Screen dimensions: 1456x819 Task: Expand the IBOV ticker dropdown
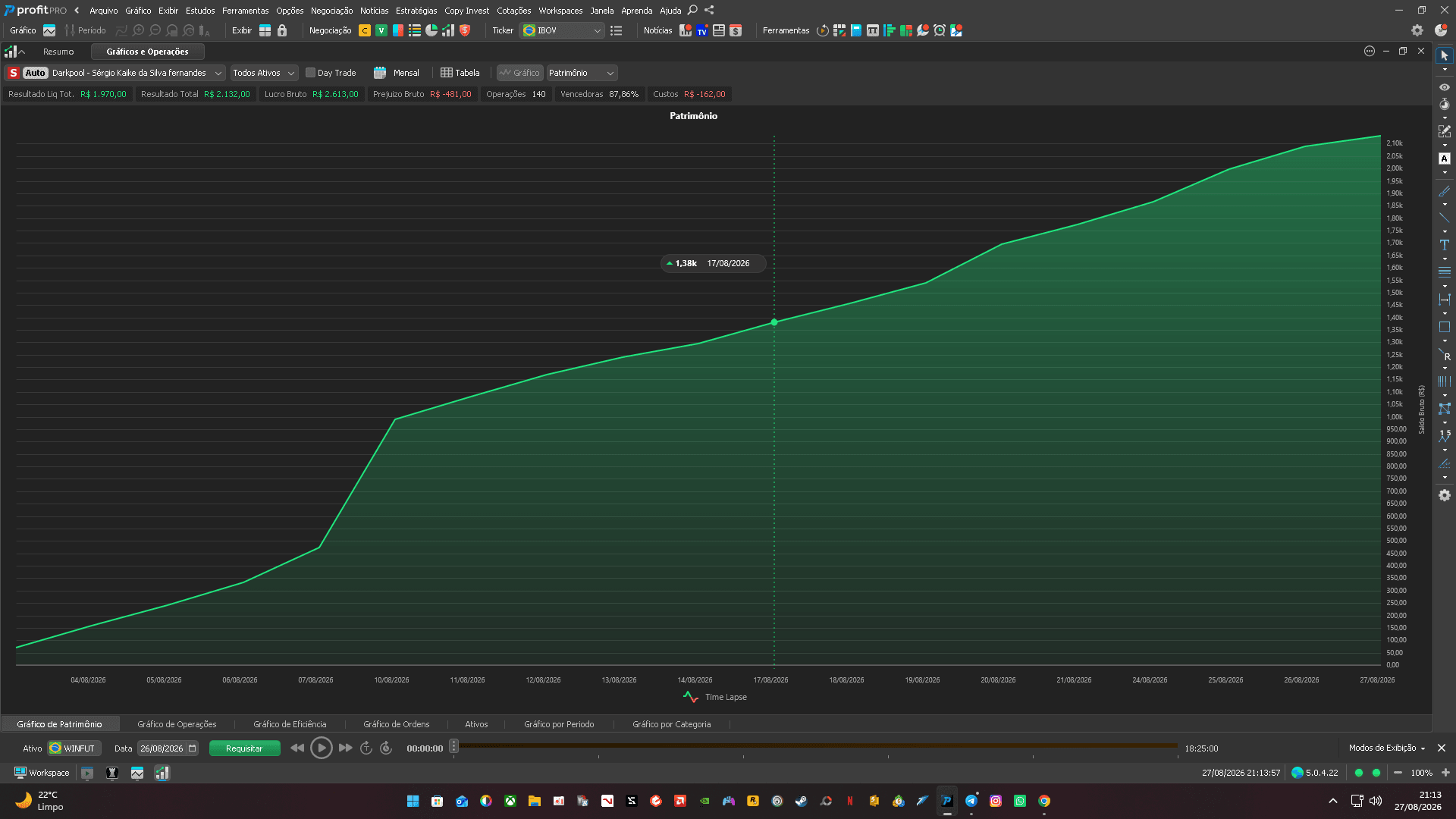[x=598, y=31]
